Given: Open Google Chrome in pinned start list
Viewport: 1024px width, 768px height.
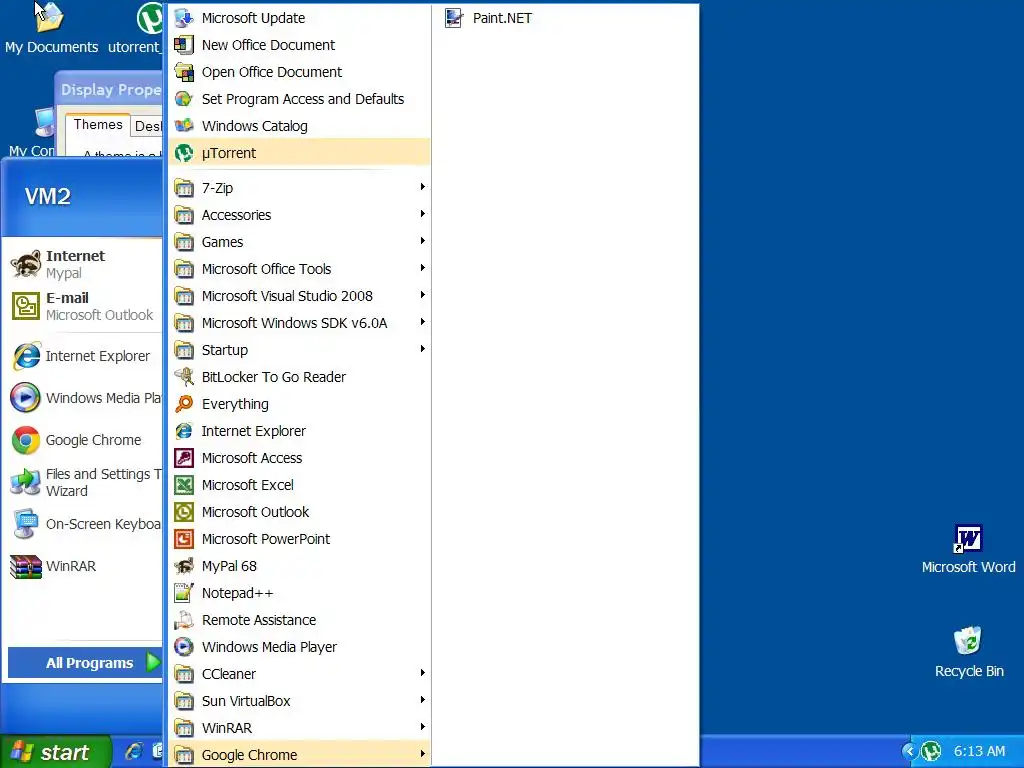Looking at the screenshot, I should (84, 440).
